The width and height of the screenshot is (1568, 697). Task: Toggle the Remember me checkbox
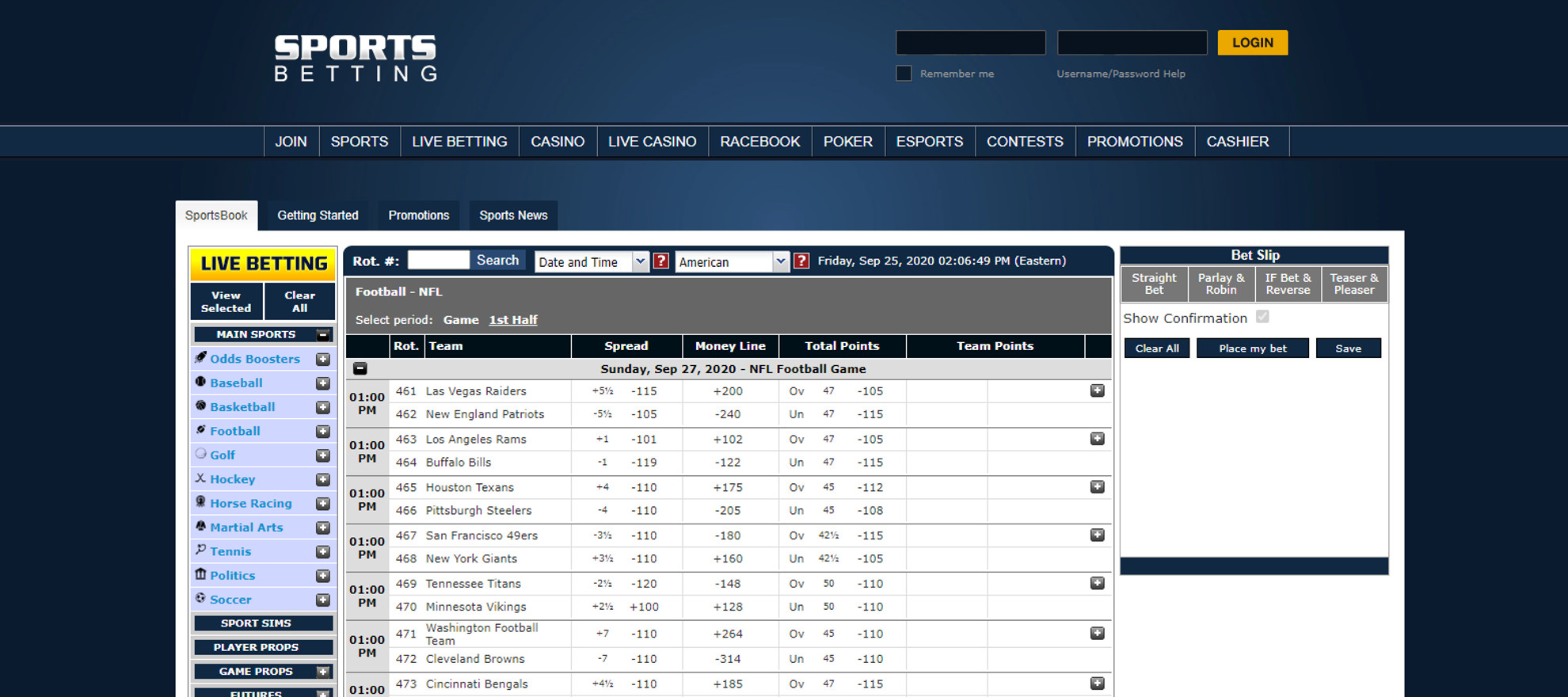tap(904, 74)
